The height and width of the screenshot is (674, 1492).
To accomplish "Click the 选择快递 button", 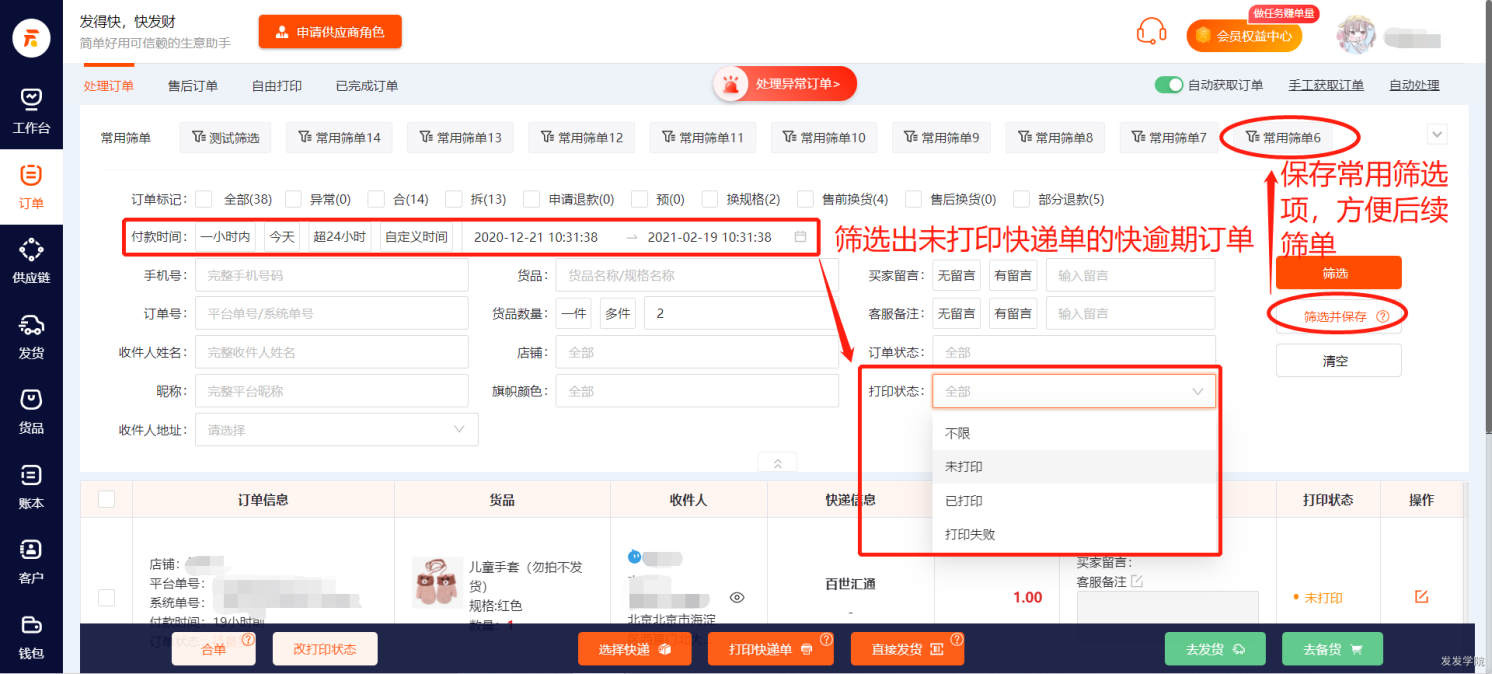I will pyautogui.click(x=634, y=649).
